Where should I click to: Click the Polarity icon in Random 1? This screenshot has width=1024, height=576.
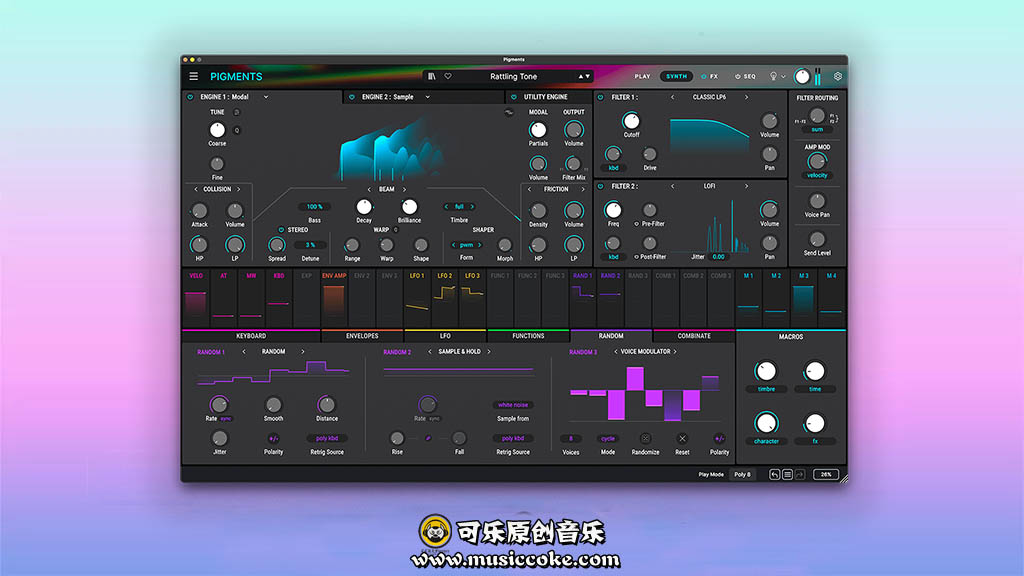(274, 438)
